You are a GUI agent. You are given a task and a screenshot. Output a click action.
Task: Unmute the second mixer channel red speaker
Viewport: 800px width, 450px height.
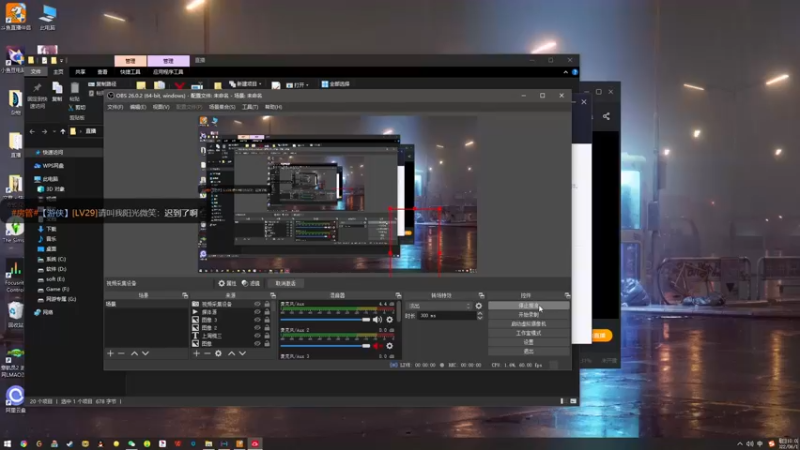377,346
